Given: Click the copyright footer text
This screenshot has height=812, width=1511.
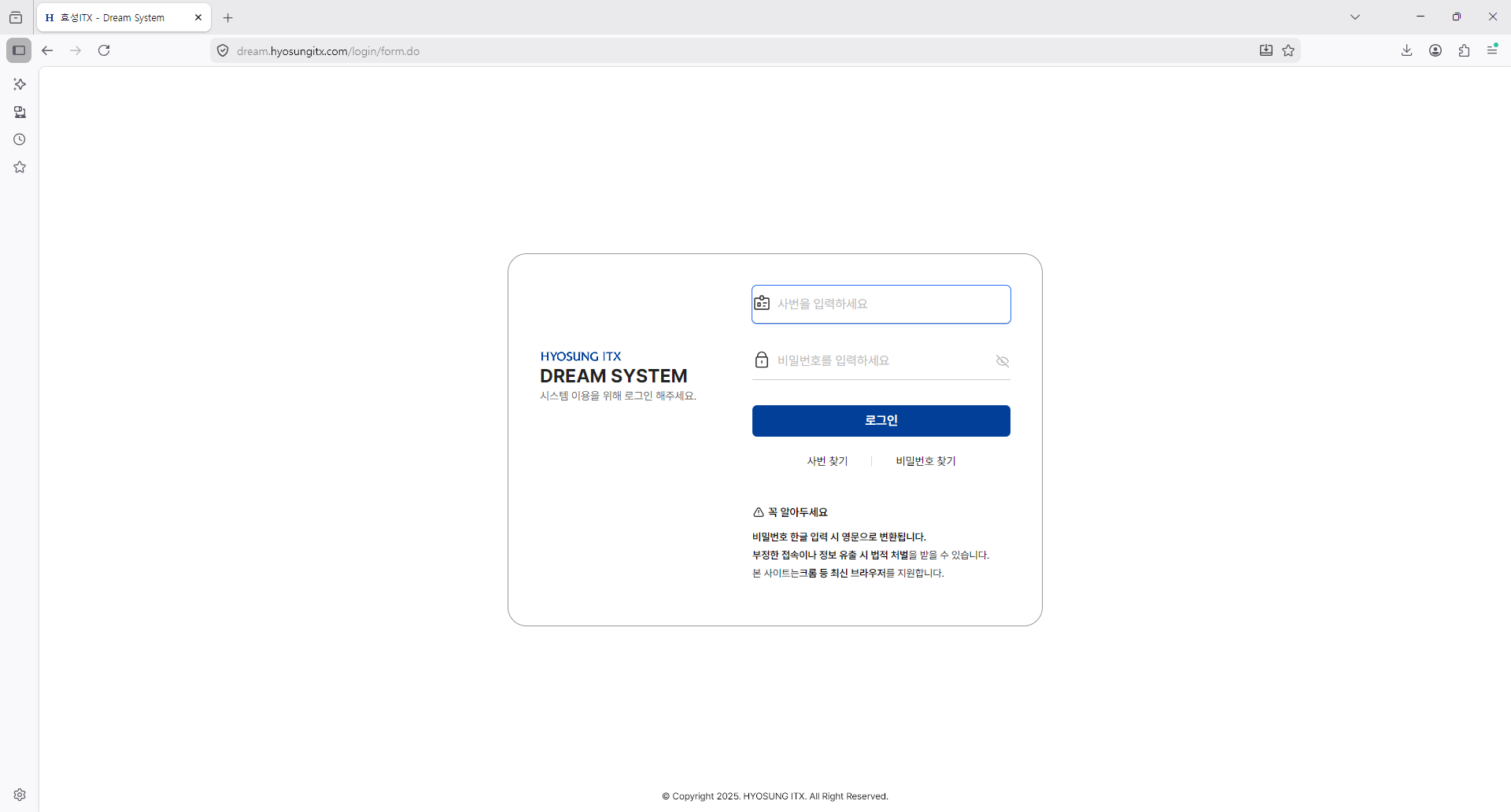Looking at the screenshot, I should point(775,796).
